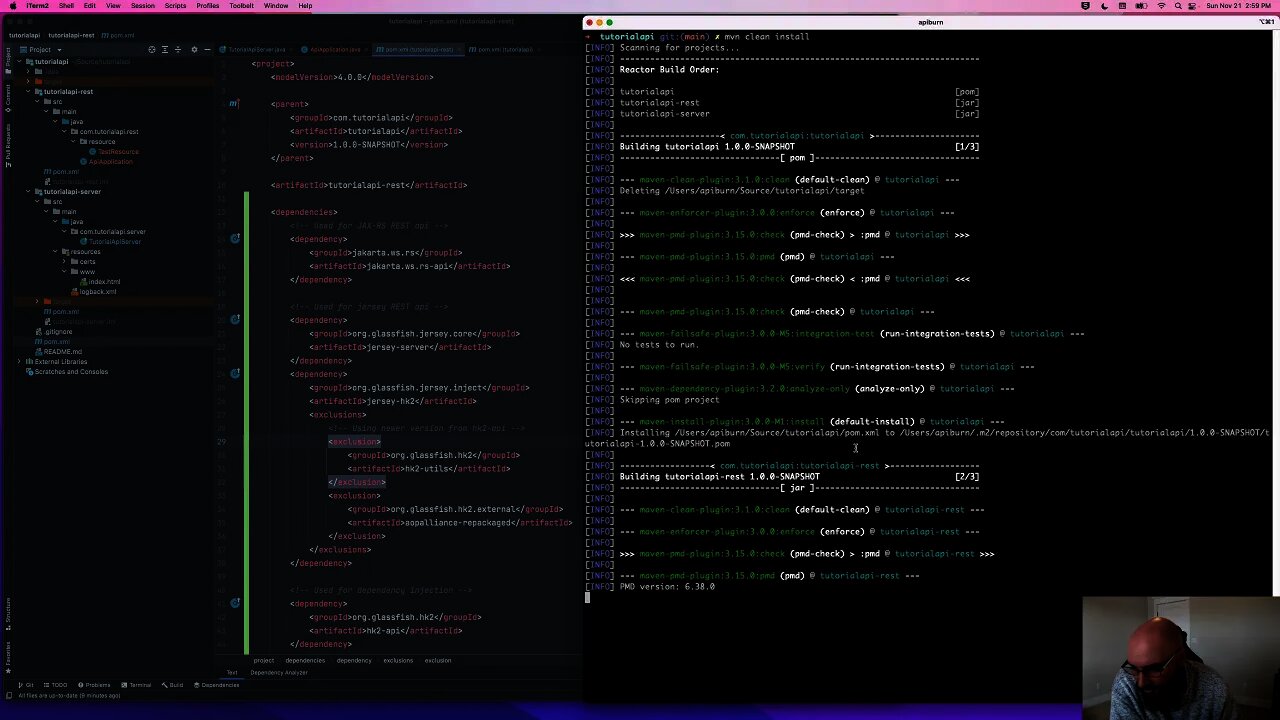Image resolution: width=1280 pixels, height=720 pixels.
Task: Switch to ApiApplication.java editor tab
Action: tap(335, 49)
